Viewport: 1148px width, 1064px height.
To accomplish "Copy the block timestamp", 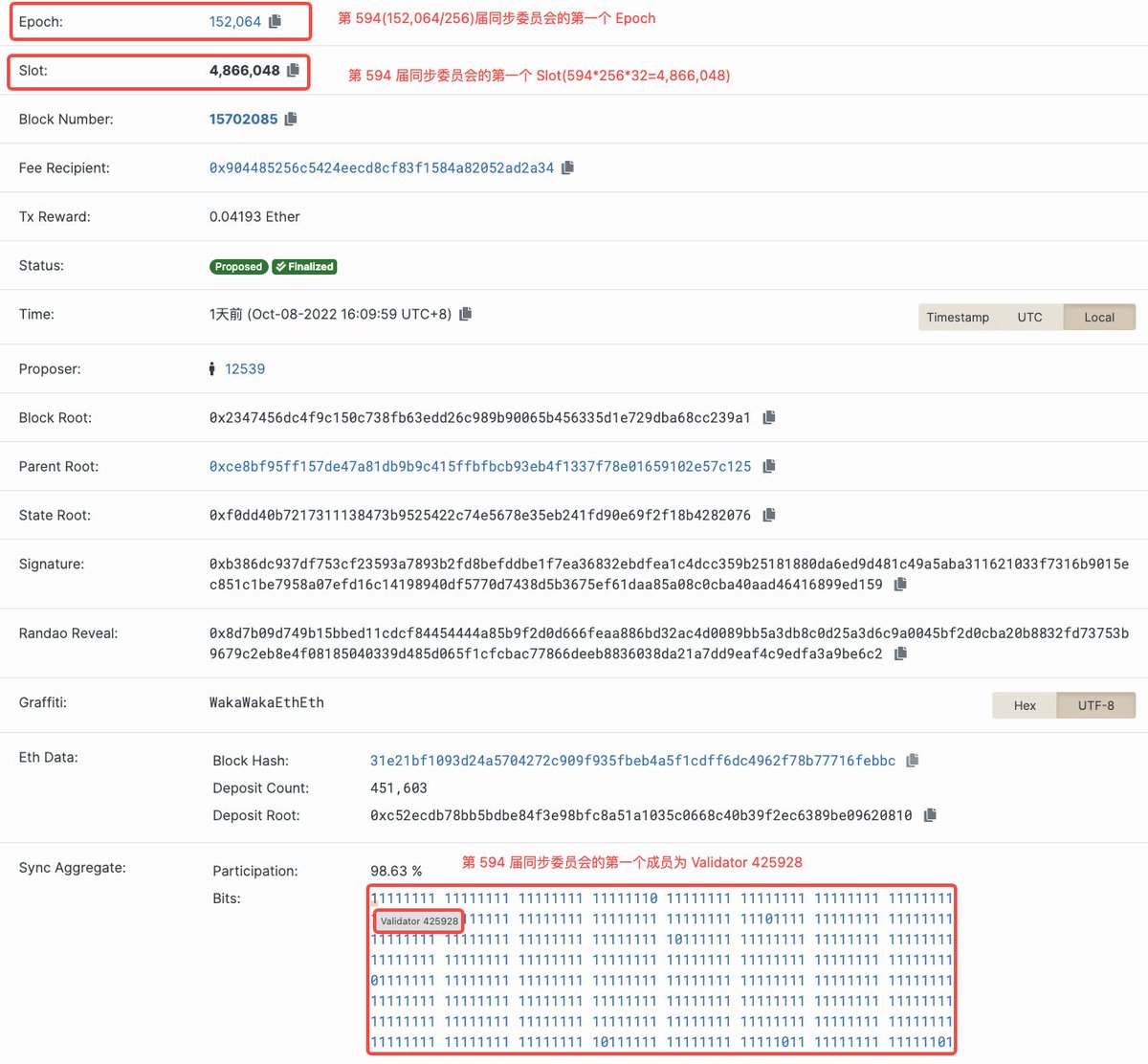I will pyautogui.click(x=466, y=313).
